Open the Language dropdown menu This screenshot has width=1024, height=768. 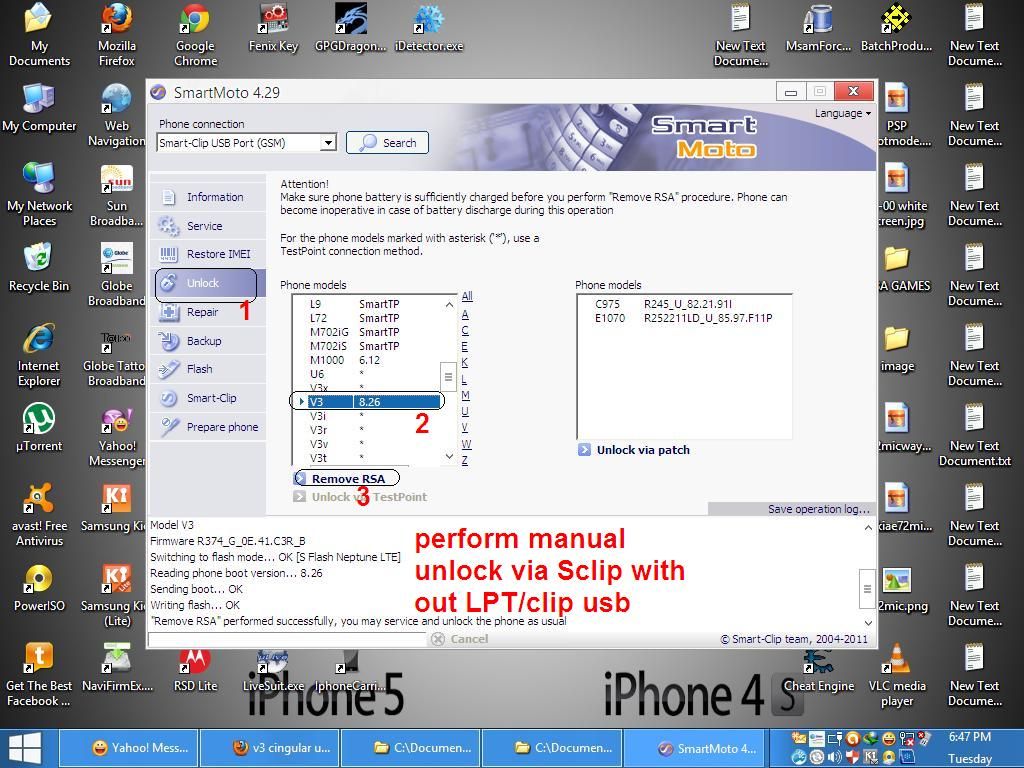842,113
